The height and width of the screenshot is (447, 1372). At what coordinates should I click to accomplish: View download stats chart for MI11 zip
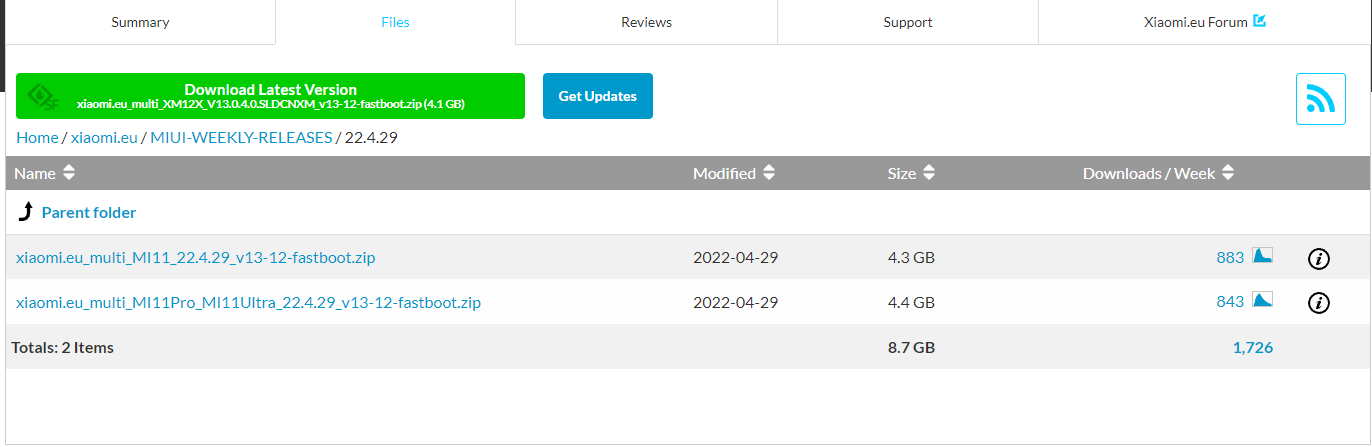point(1262,256)
